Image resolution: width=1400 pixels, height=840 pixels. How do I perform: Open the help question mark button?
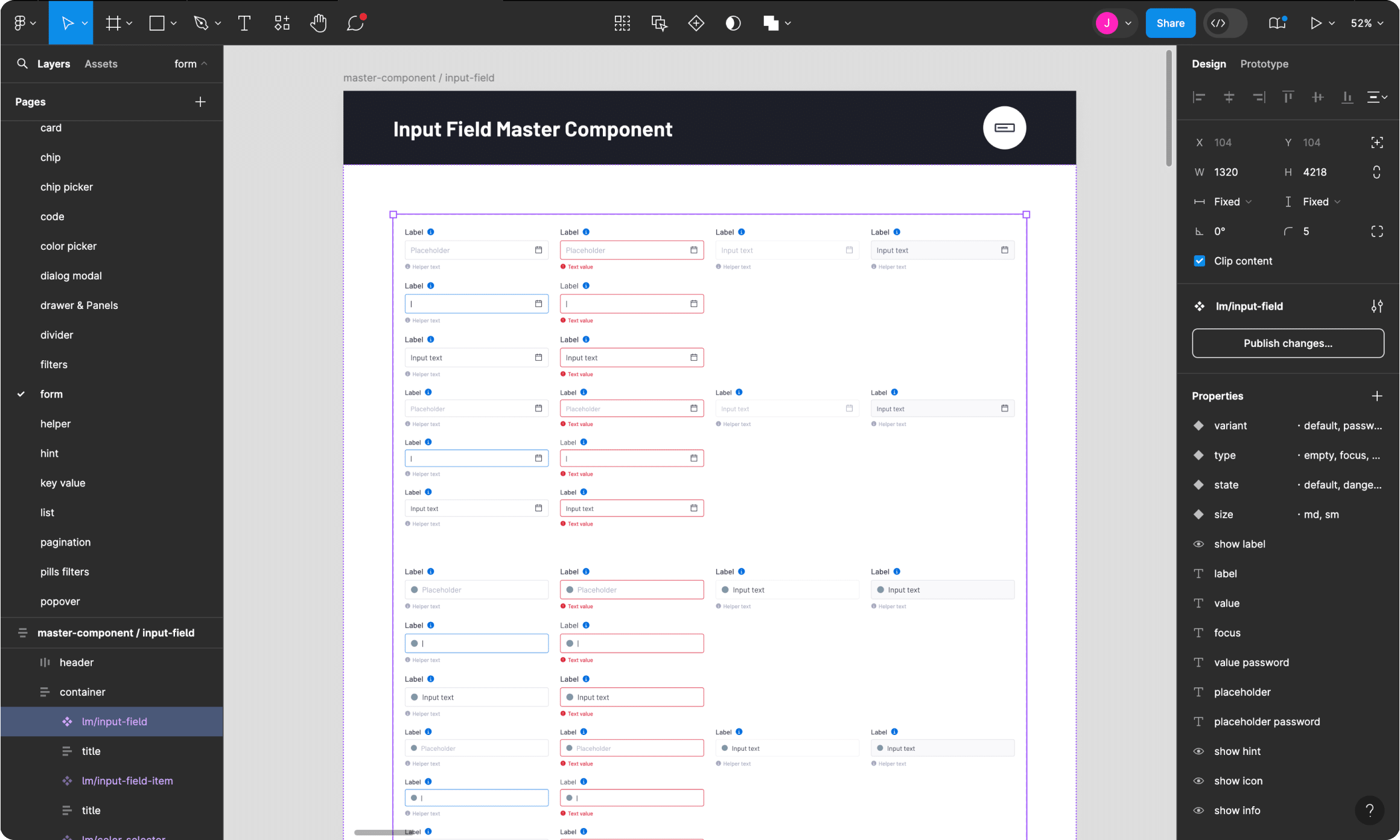point(1370,809)
